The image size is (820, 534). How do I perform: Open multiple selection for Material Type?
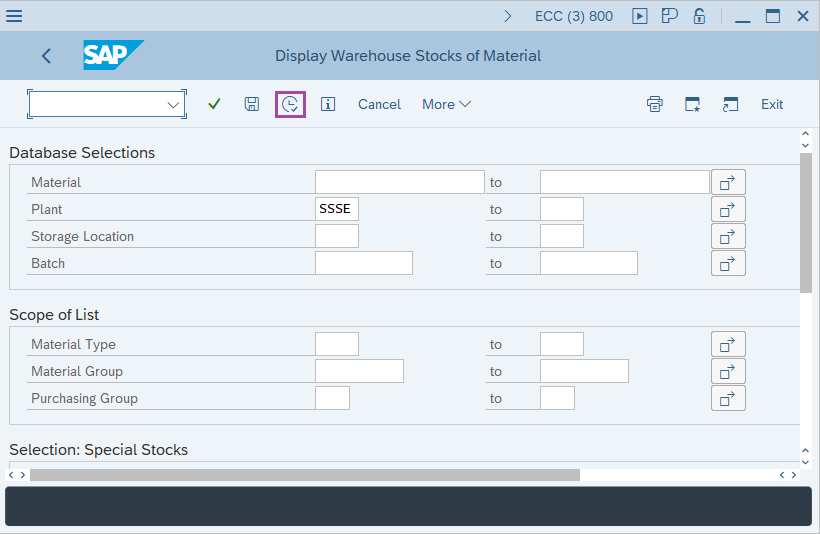coord(728,344)
